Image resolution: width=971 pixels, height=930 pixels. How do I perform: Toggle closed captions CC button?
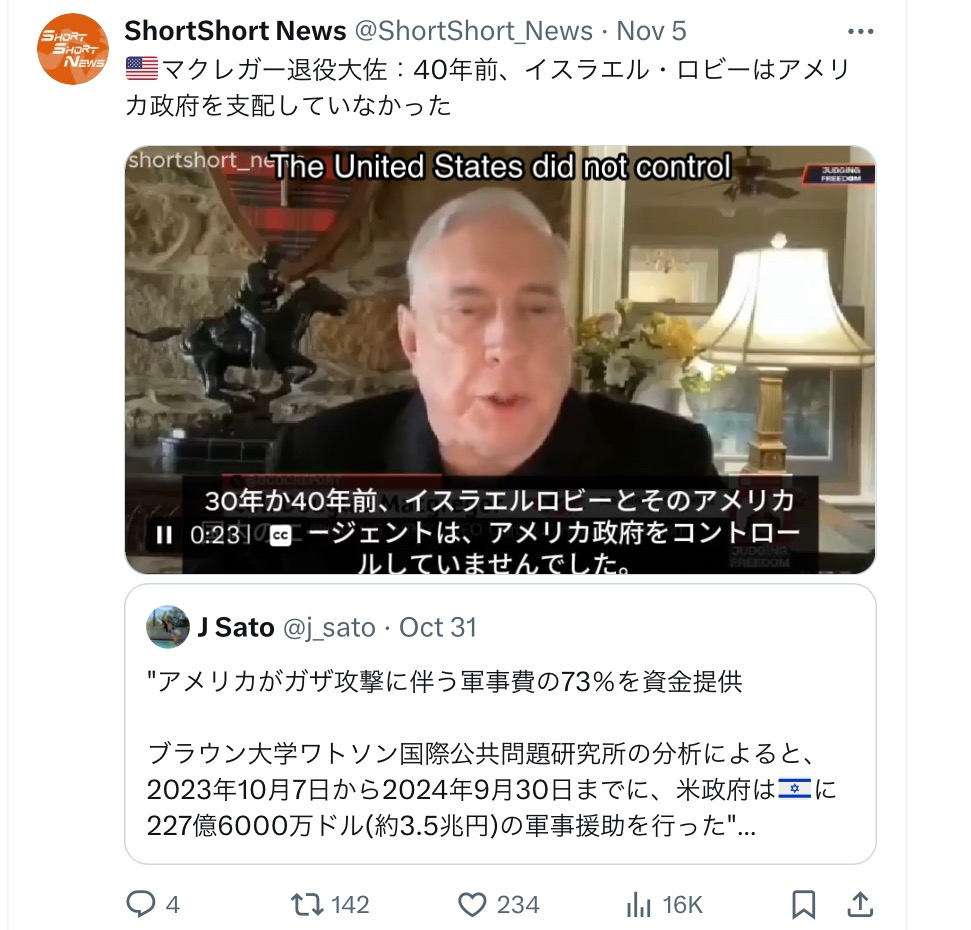[x=281, y=535]
